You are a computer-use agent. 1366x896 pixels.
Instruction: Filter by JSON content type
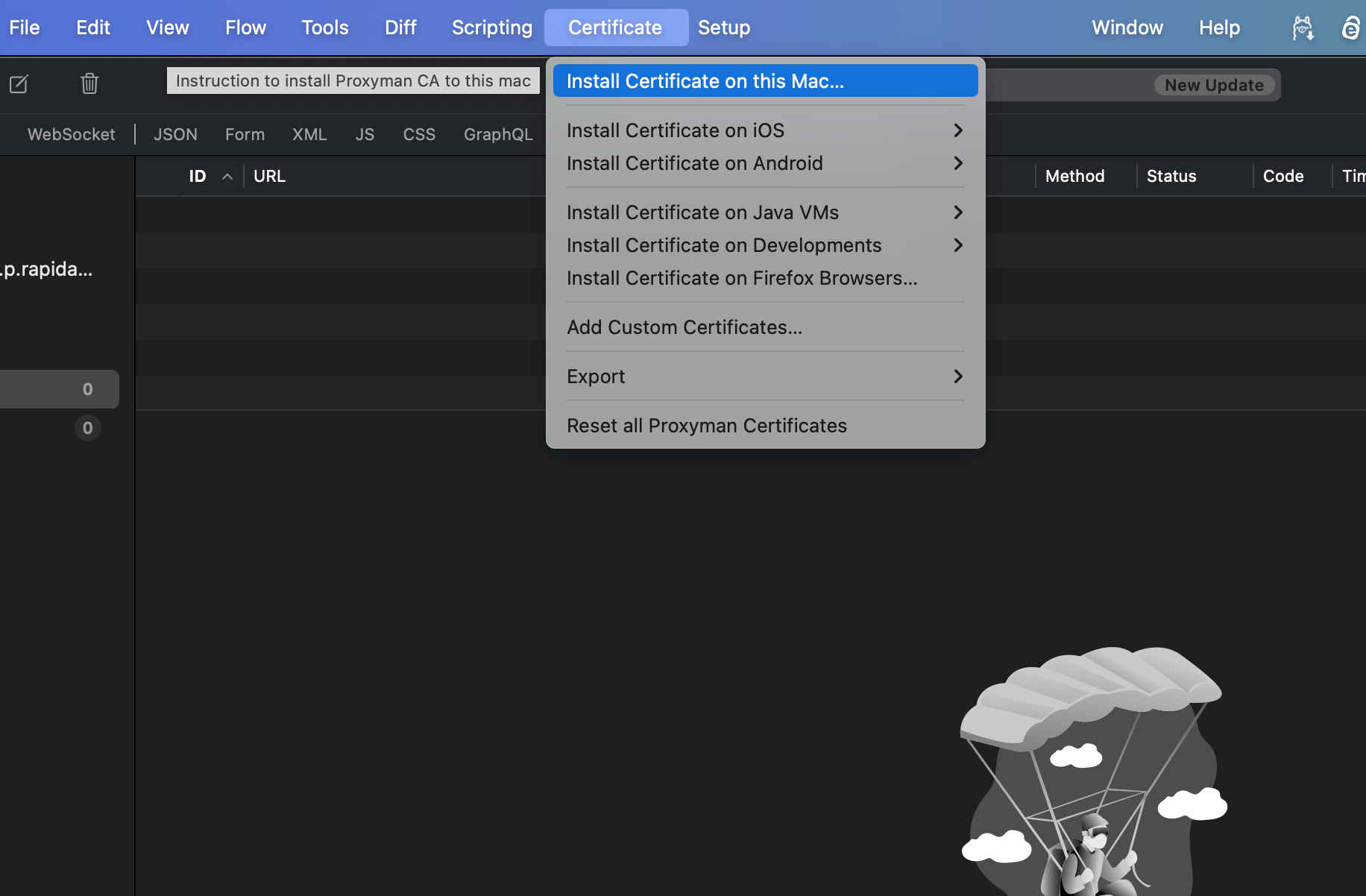(175, 134)
